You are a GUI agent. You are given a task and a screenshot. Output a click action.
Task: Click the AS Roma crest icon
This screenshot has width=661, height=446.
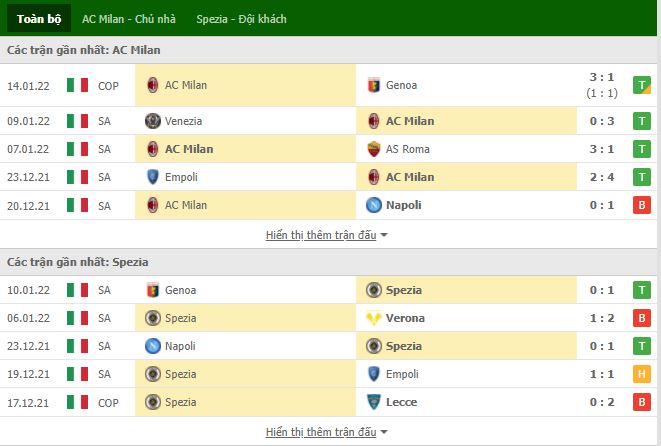(x=373, y=149)
